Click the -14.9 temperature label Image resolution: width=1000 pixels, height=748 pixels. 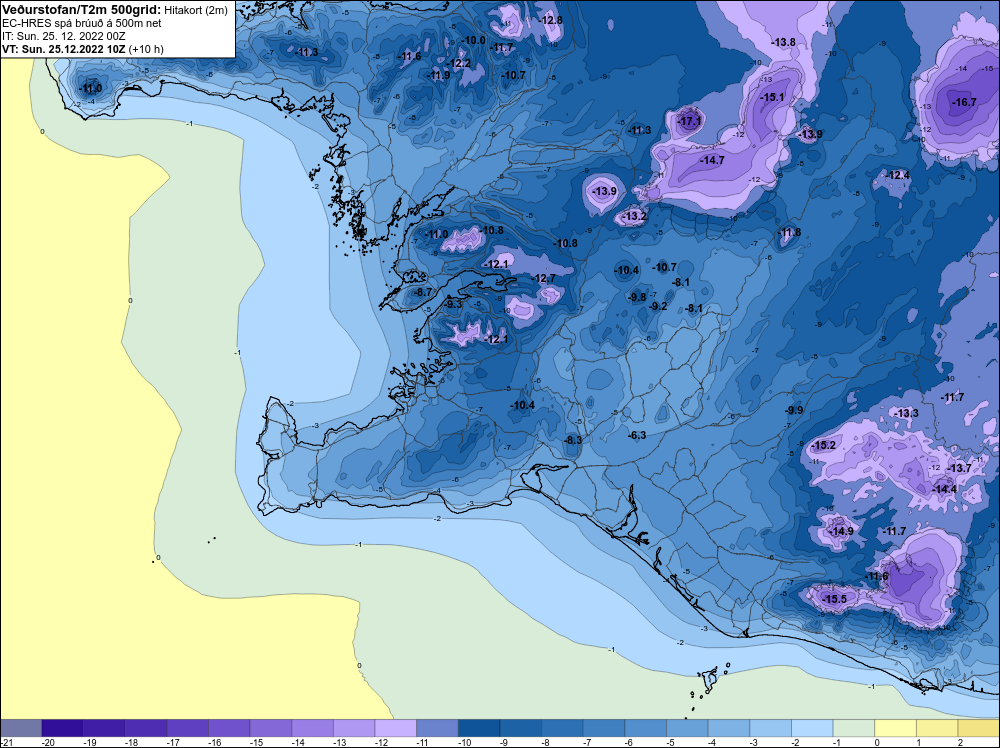coord(841,531)
